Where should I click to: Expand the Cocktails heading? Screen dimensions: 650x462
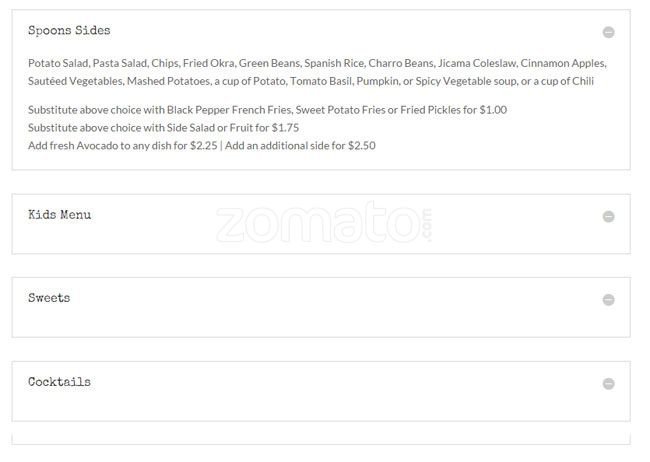pyautogui.click(x=59, y=382)
